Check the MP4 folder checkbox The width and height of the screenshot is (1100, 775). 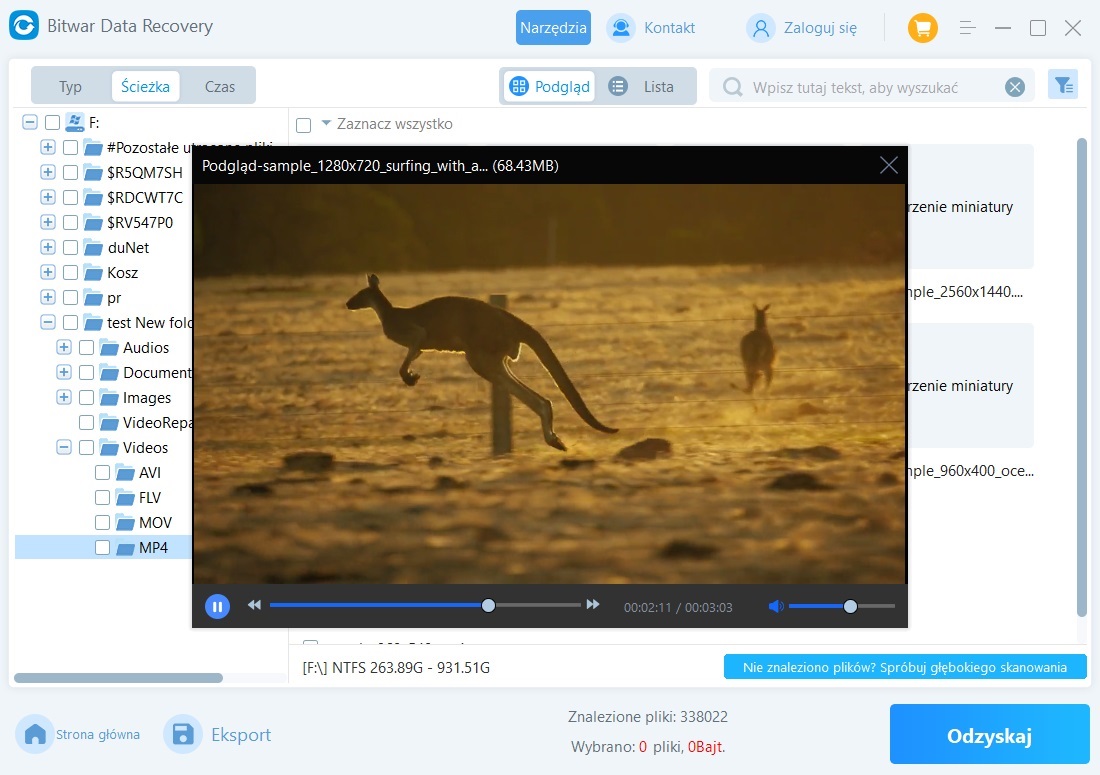point(102,547)
